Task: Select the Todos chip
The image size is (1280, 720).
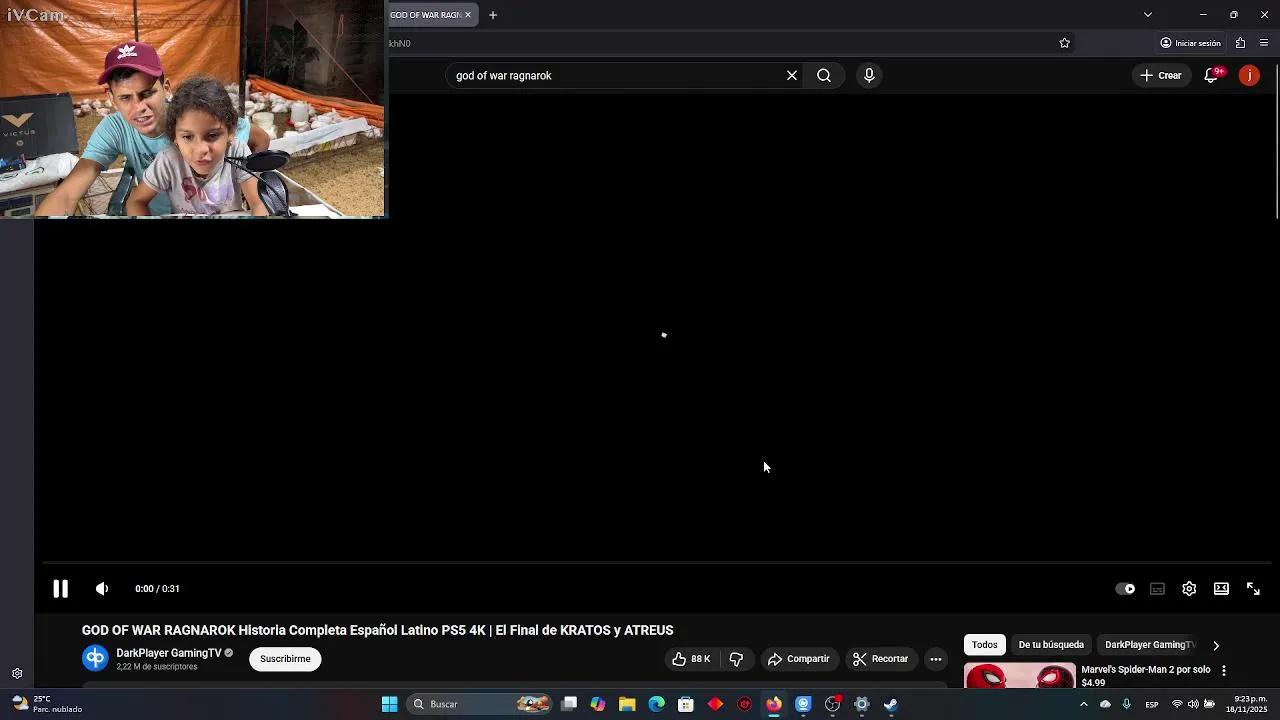Action: (985, 645)
